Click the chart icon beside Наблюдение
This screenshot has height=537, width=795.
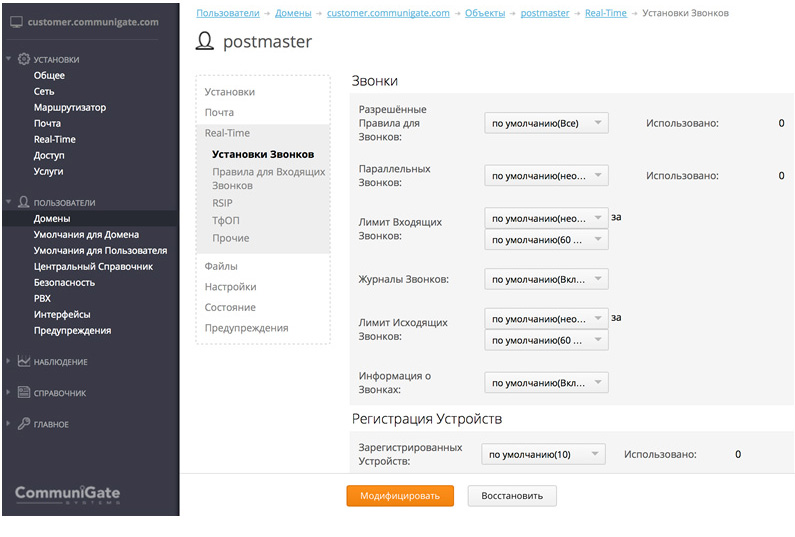[x=24, y=361]
